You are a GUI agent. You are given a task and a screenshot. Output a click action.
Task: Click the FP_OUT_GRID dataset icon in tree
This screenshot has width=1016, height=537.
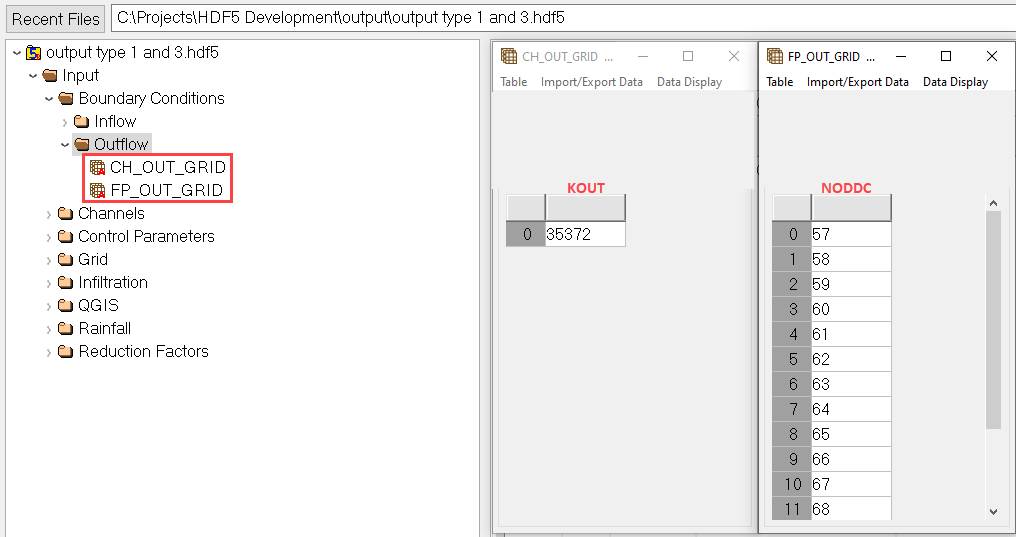pyautogui.click(x=97, y=190)
